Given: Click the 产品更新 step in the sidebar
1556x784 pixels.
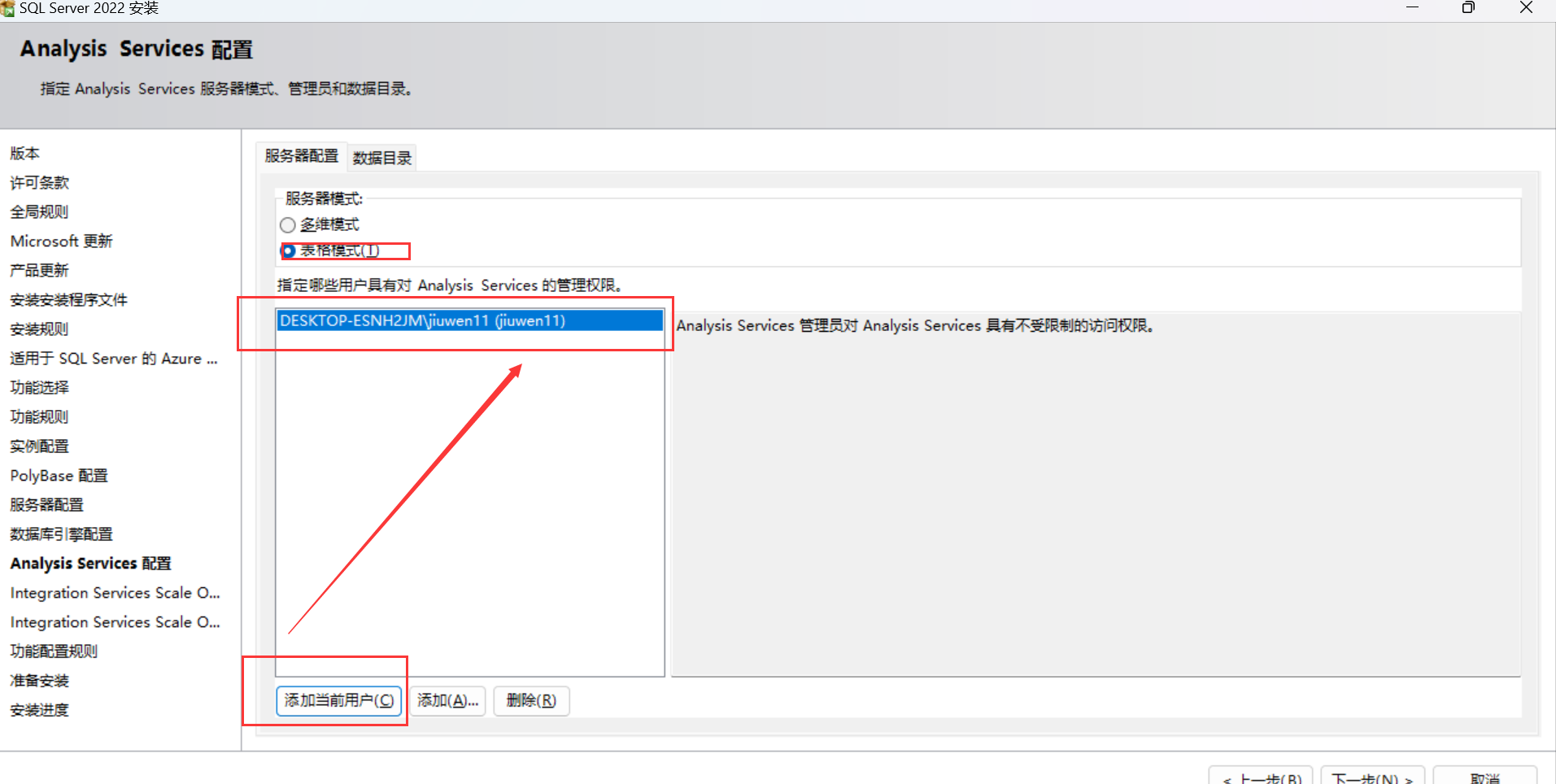Looking at the screenshot, I should coord(39,270).
